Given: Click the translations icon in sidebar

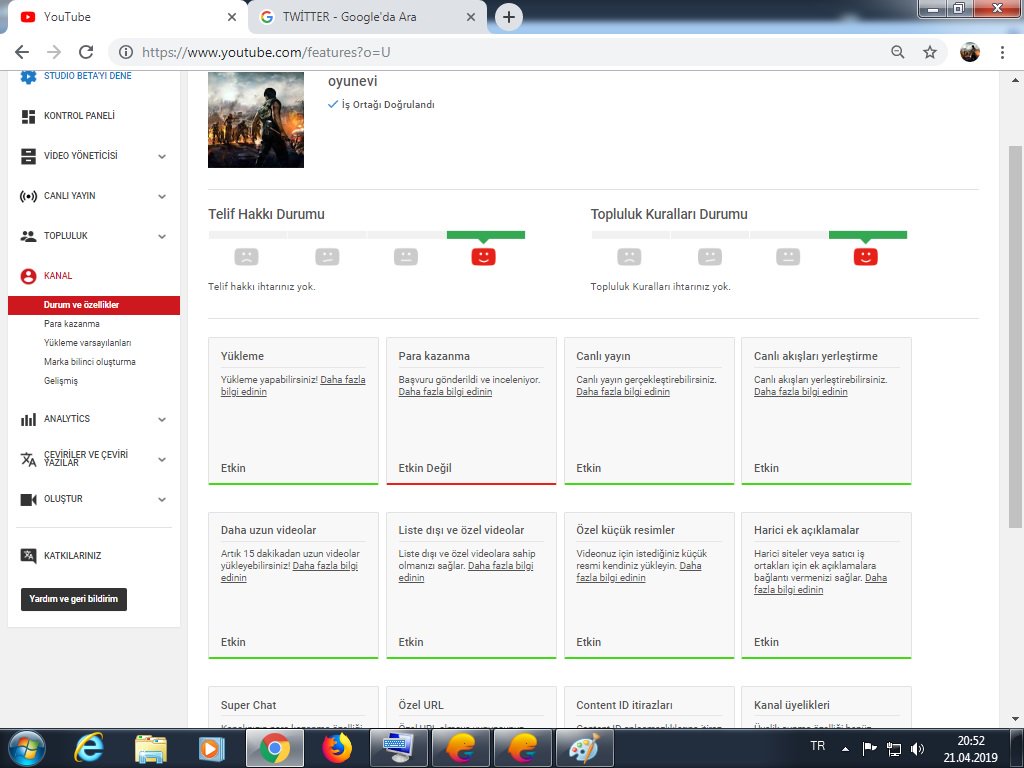Looking at the screenshot, I should [28, 459].
